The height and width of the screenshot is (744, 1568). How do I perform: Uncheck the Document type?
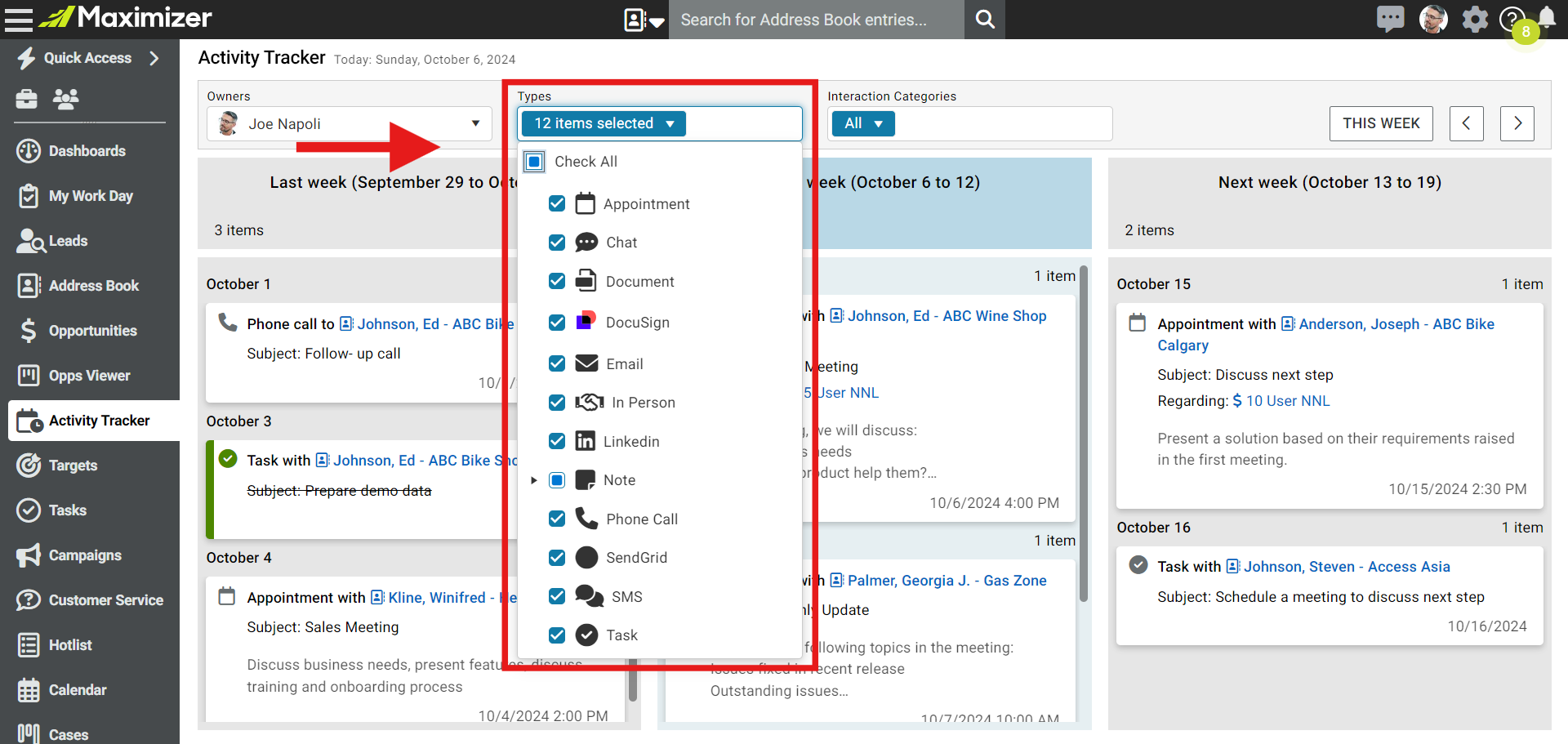557,281
